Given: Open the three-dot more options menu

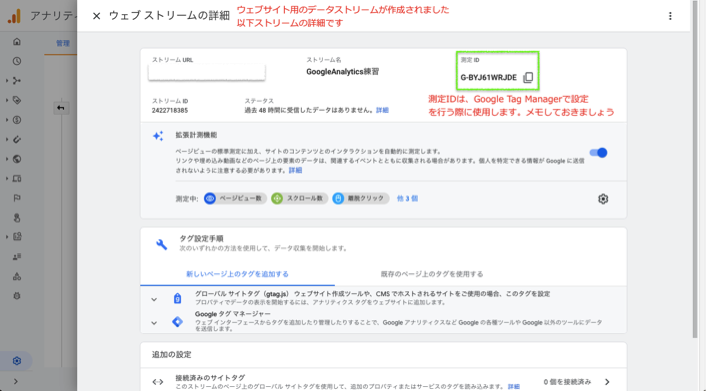Looking at the screenshot, I should 670,16.
